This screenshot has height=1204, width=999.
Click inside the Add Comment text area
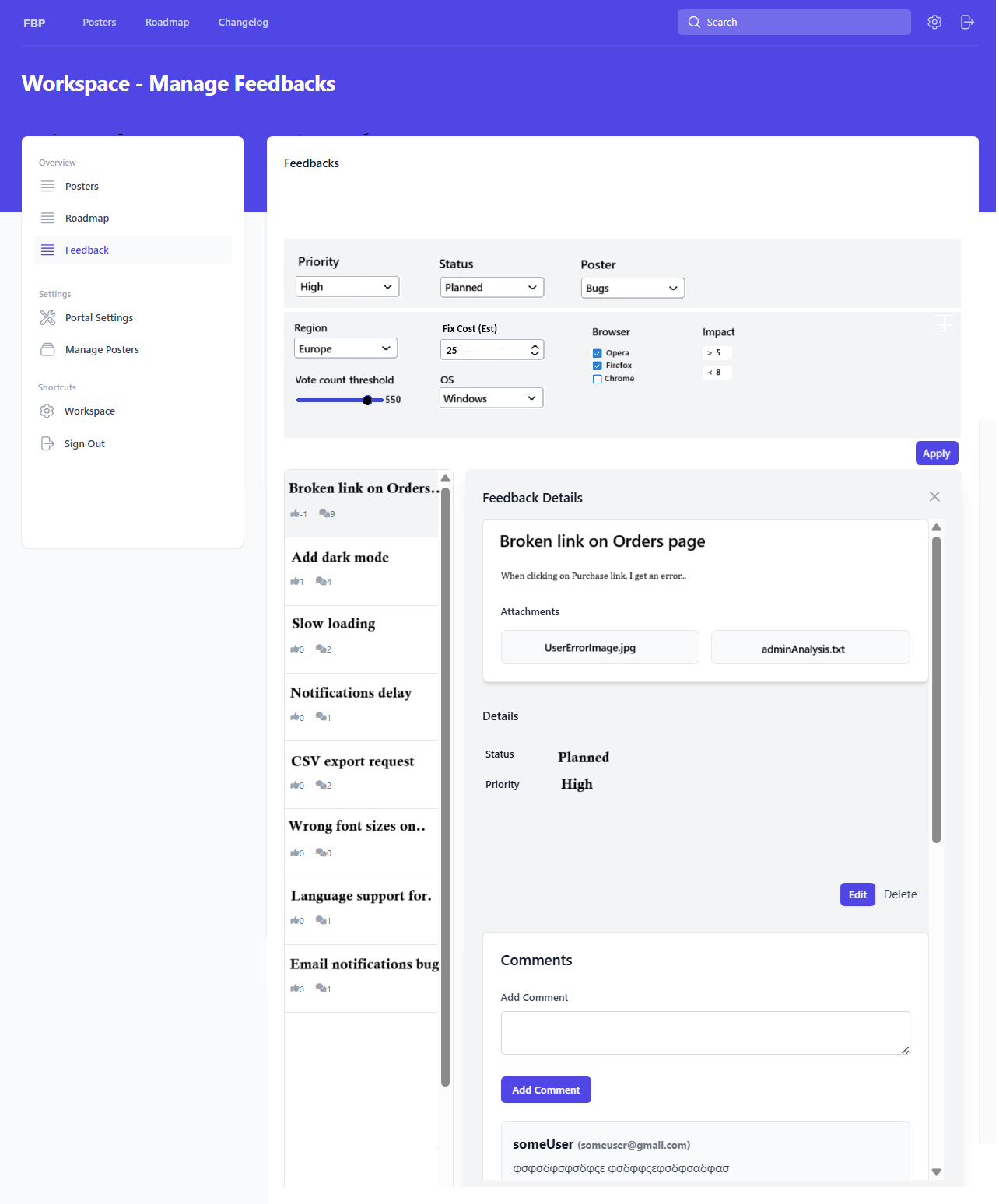[x=705, y=1033]
